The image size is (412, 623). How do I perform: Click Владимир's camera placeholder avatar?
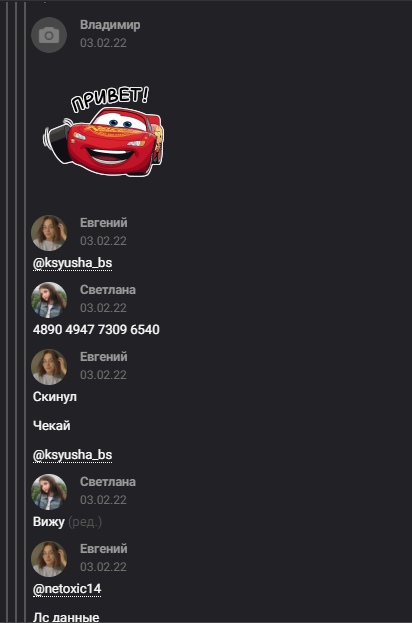[49, 35]
